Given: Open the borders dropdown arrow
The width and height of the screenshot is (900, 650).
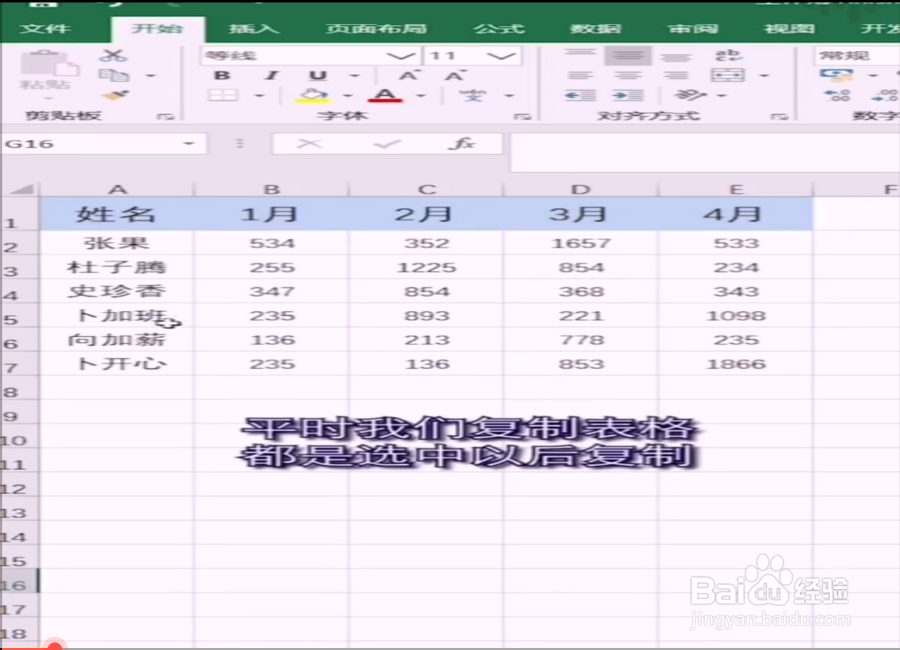Looking at the screenshot, I should 259,96.
